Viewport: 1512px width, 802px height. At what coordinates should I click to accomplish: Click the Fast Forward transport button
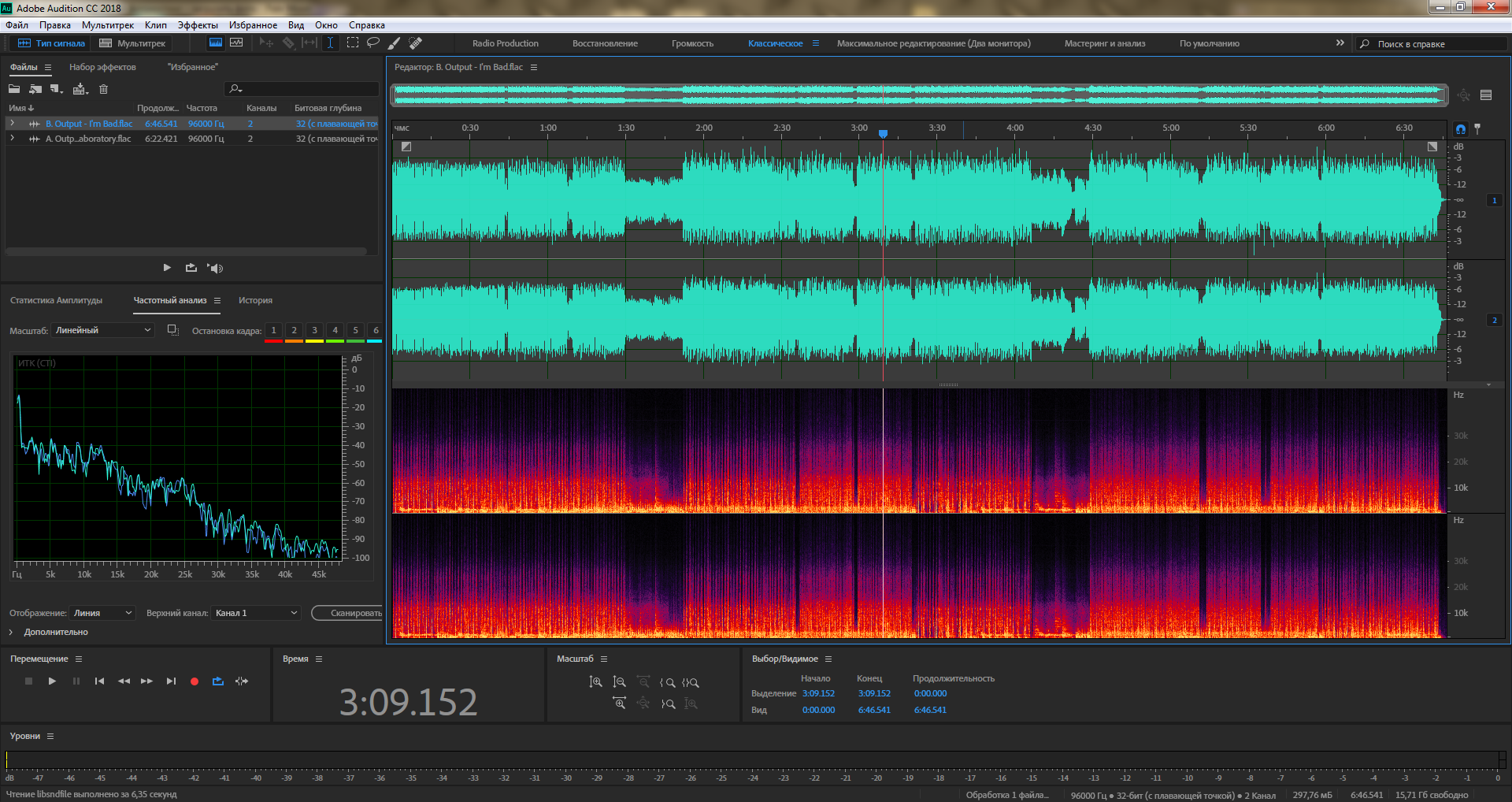pos(146,681)
